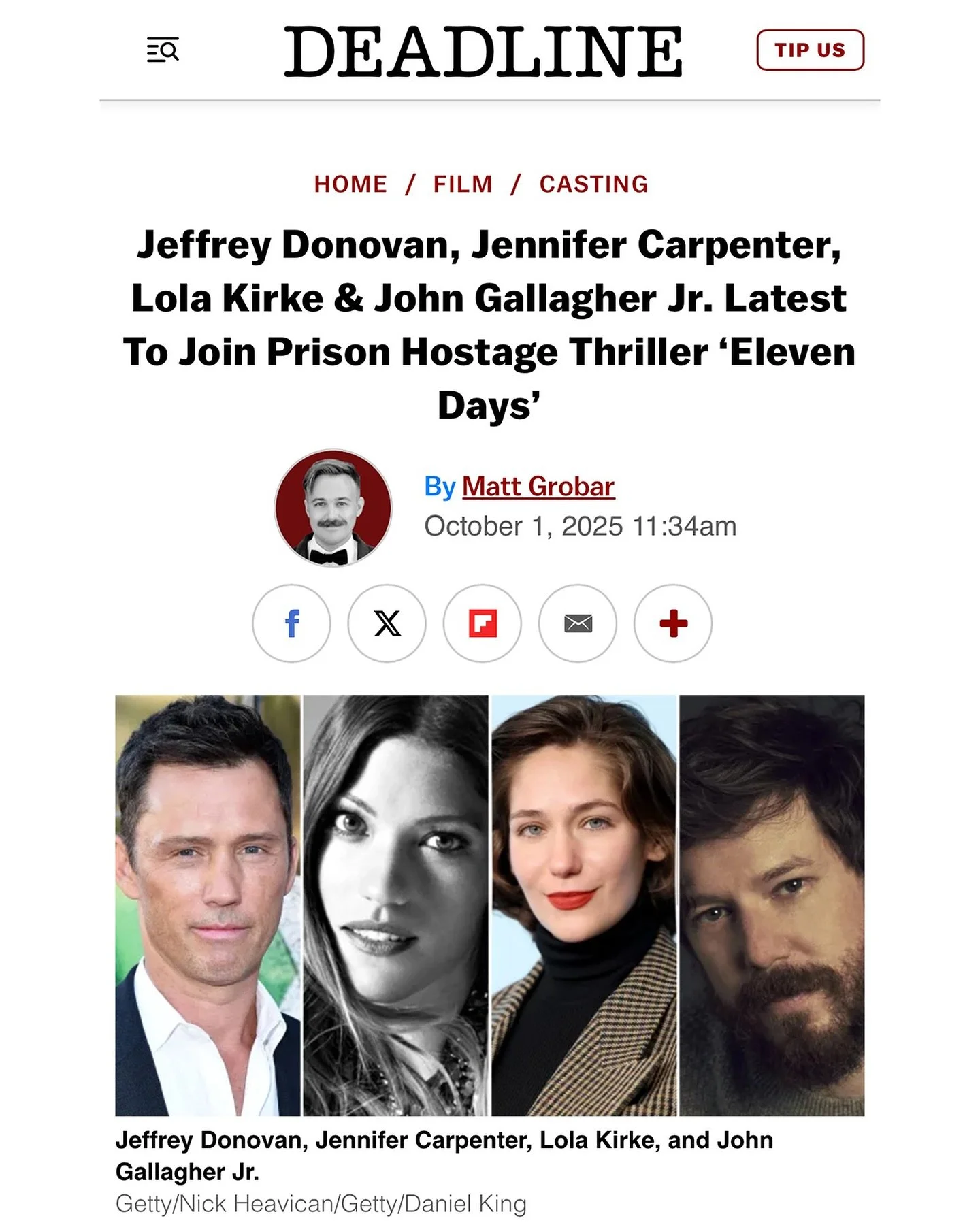Click the article headline about Eleven Days
Image resolution: width=980 pixels, height=1225 pixels.
[489, 325]
